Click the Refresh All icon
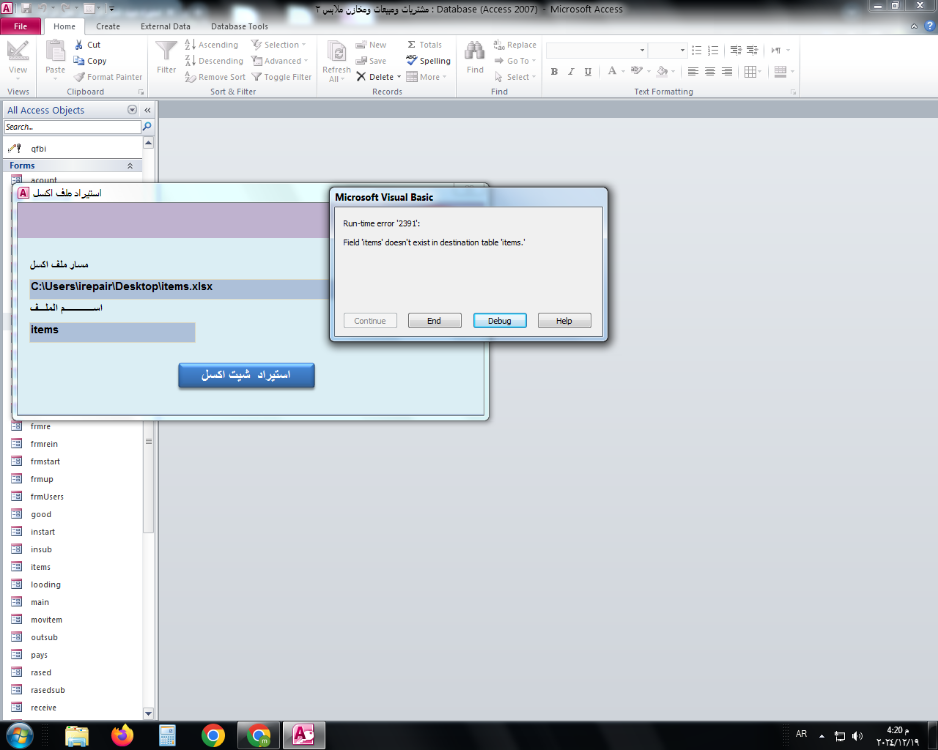 point(336,53)
